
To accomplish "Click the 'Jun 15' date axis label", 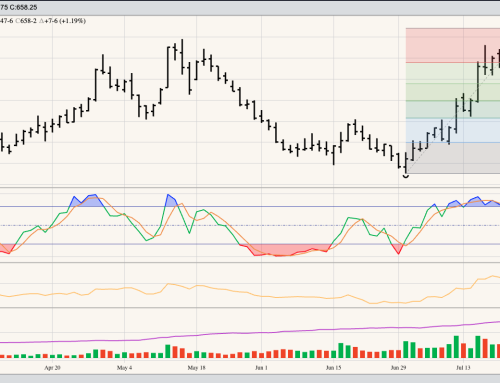I will (333, 368).
